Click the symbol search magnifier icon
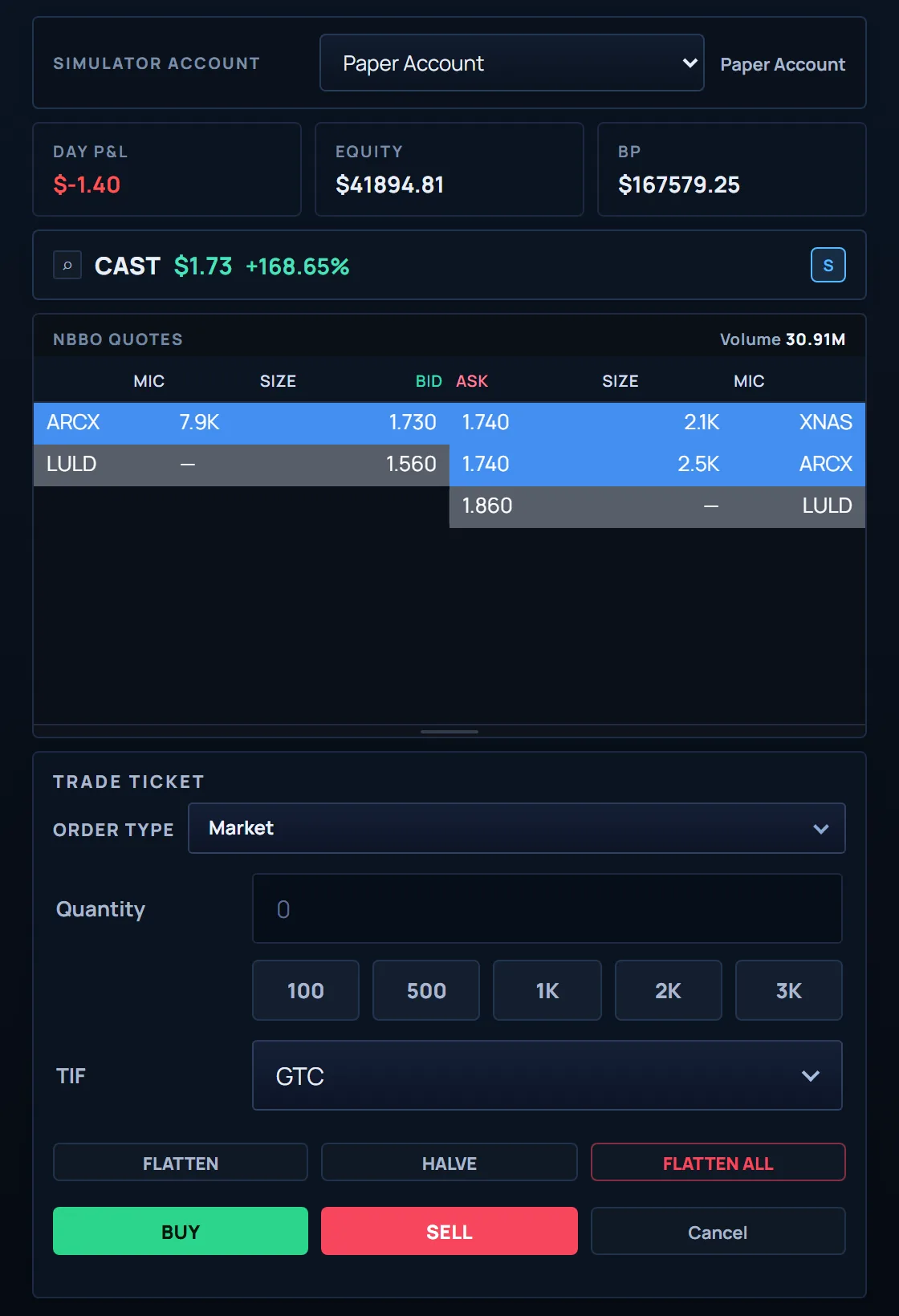Screen dimensions: 899x1316 coord(67,265)
